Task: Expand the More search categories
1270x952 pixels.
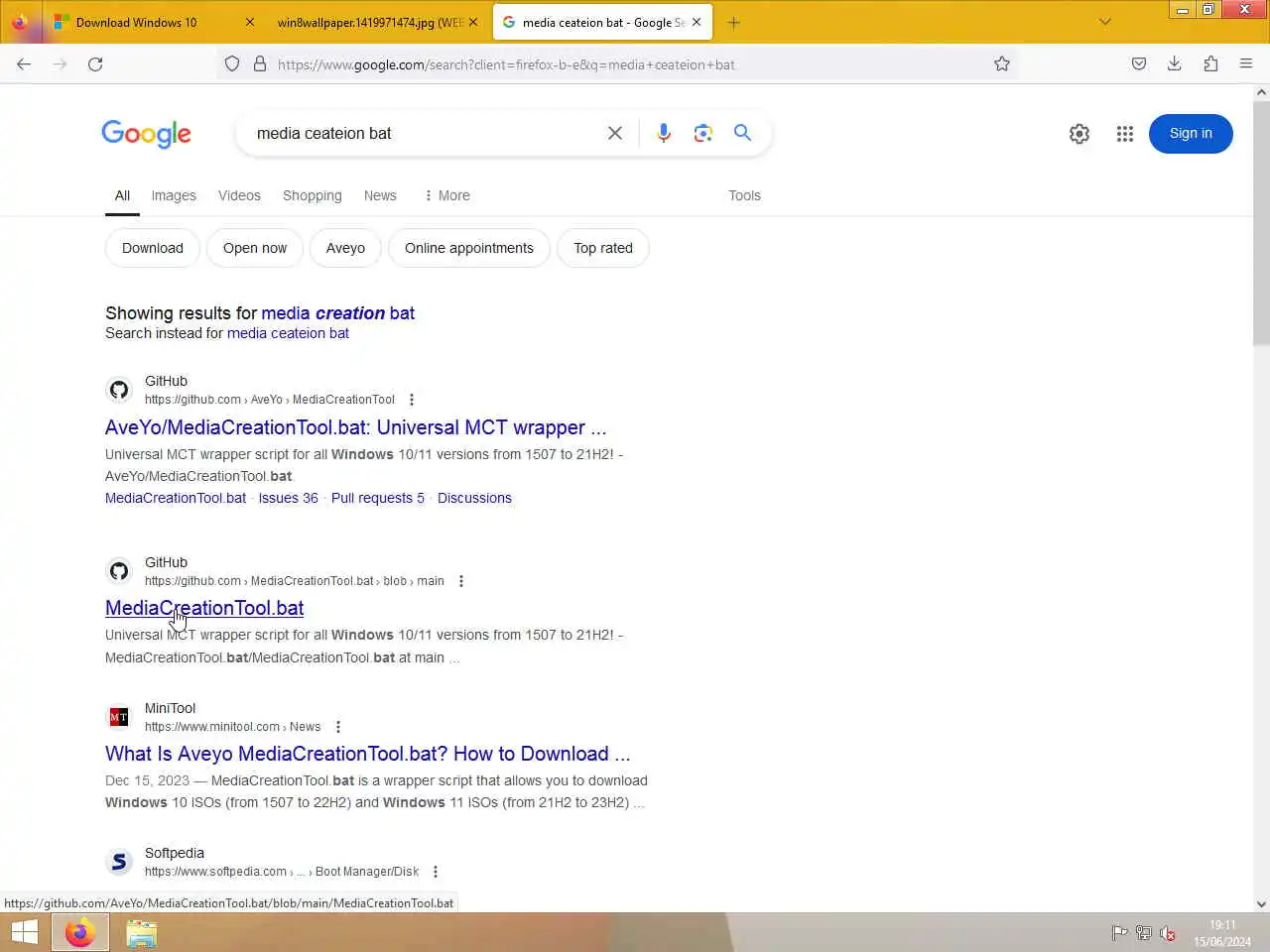Action: tap(446, 195)
